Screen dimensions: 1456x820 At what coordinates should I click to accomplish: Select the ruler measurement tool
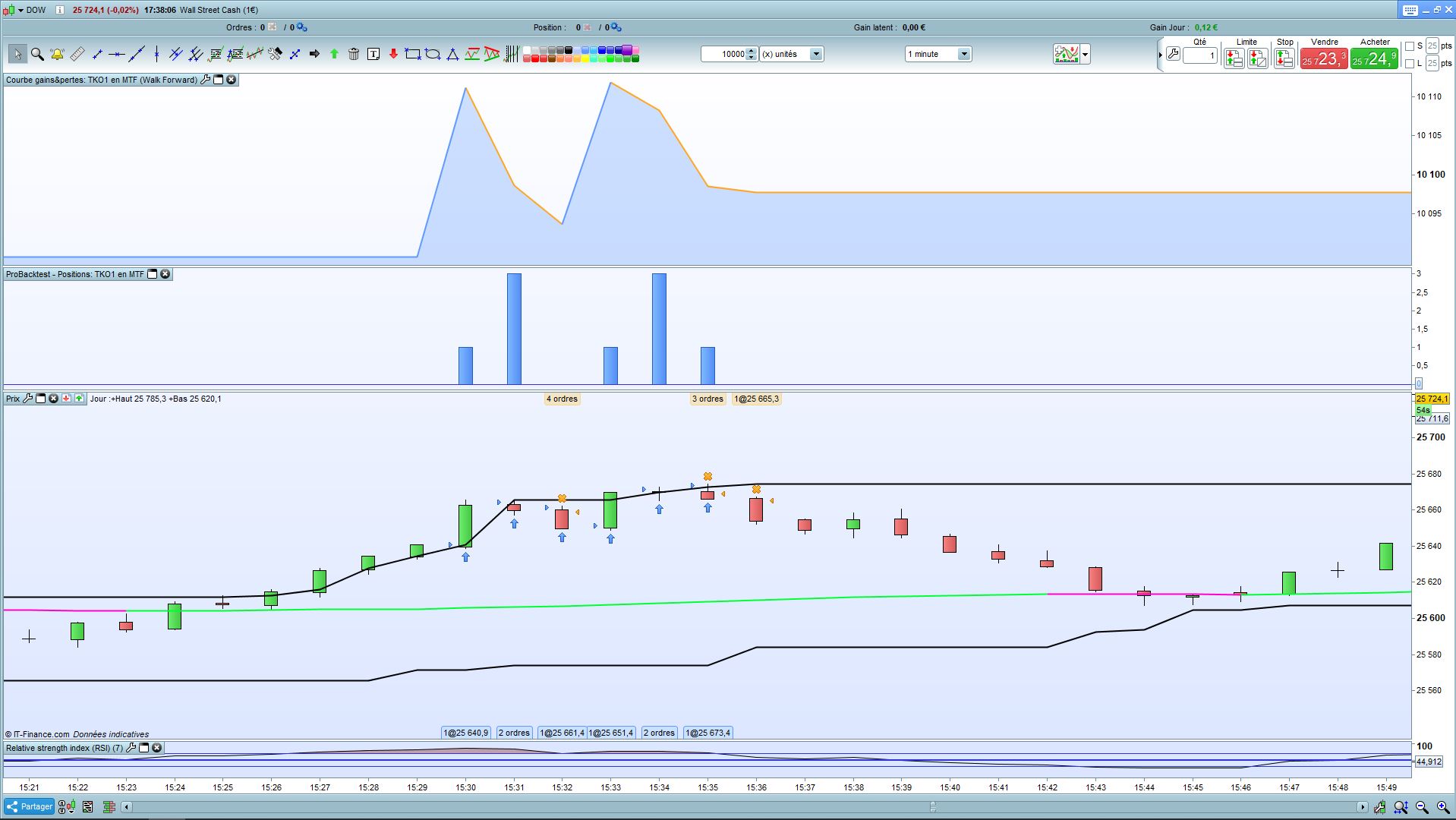77,54
